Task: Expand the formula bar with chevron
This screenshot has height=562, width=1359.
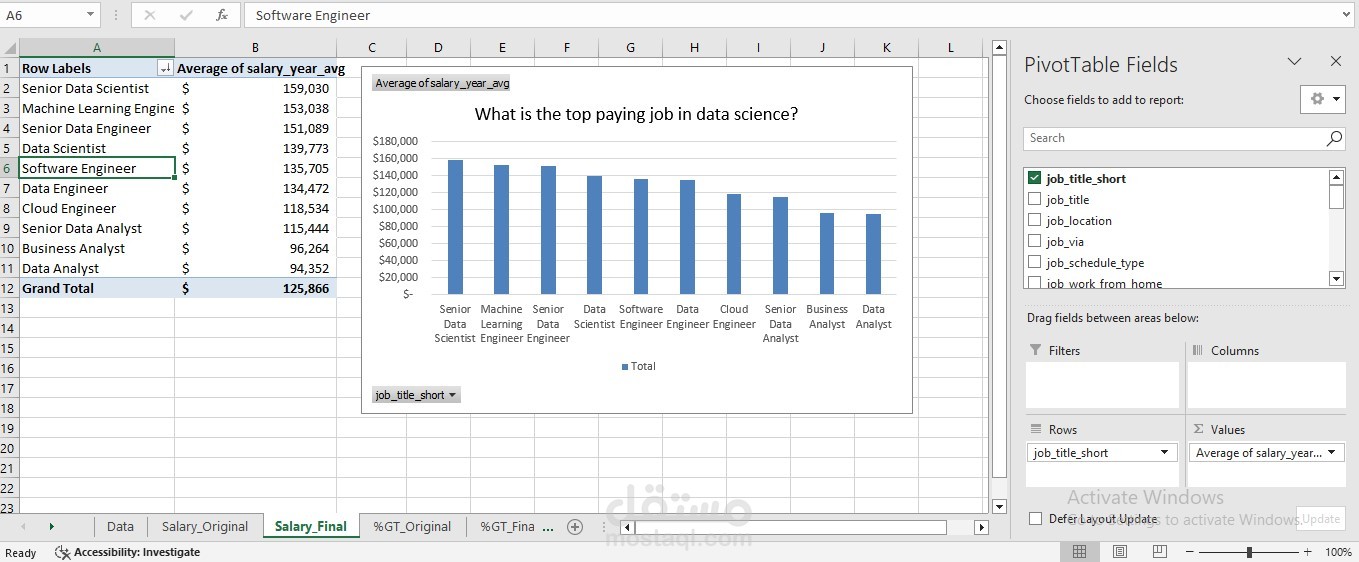Action: (x=1346, y=15)
